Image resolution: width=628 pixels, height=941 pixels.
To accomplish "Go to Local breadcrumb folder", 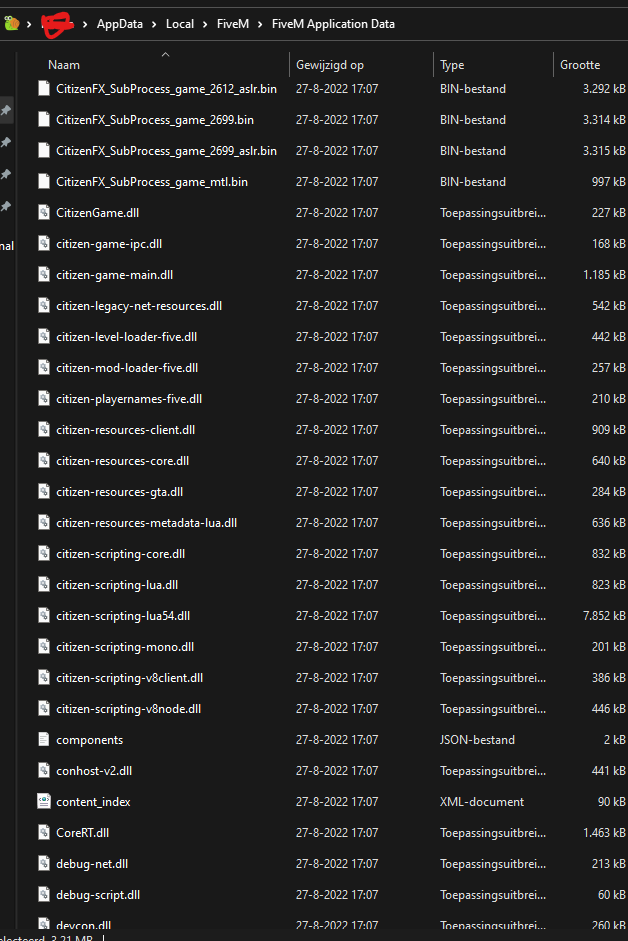I will (180, 24).
